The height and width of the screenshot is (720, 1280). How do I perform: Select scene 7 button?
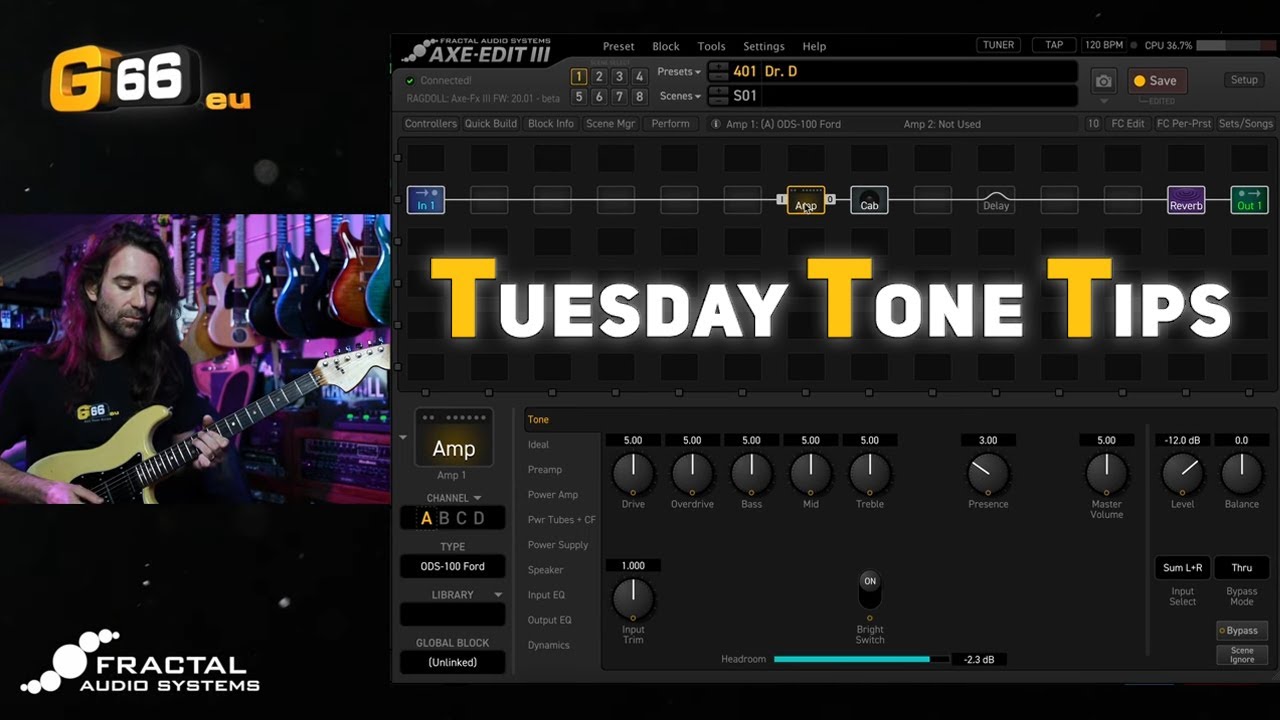pyautogui.click(x=619, y=97)
